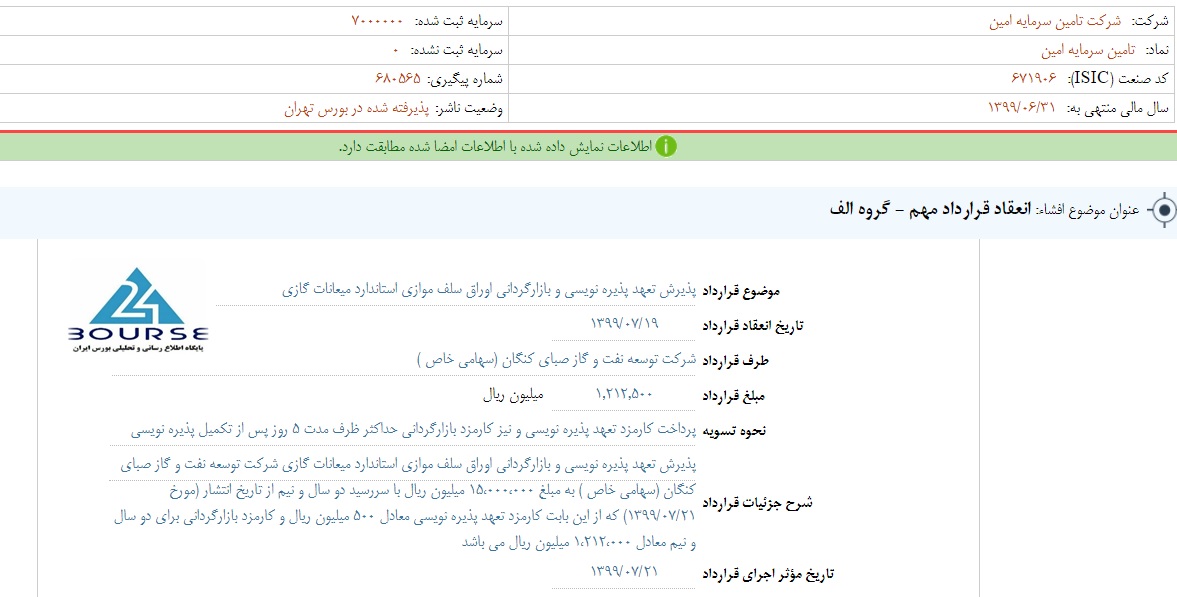This screenshot has width=1177, height=597.
Task: Click the 'شرح جزئیات قرارداد' field label
Action: (x=757, y=503)
